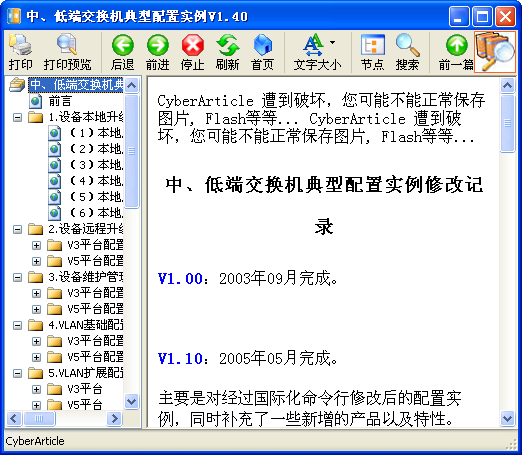Screen dimensions: 522x455
Task: Open the search (搜索) tool
Action: click(407, 53)
